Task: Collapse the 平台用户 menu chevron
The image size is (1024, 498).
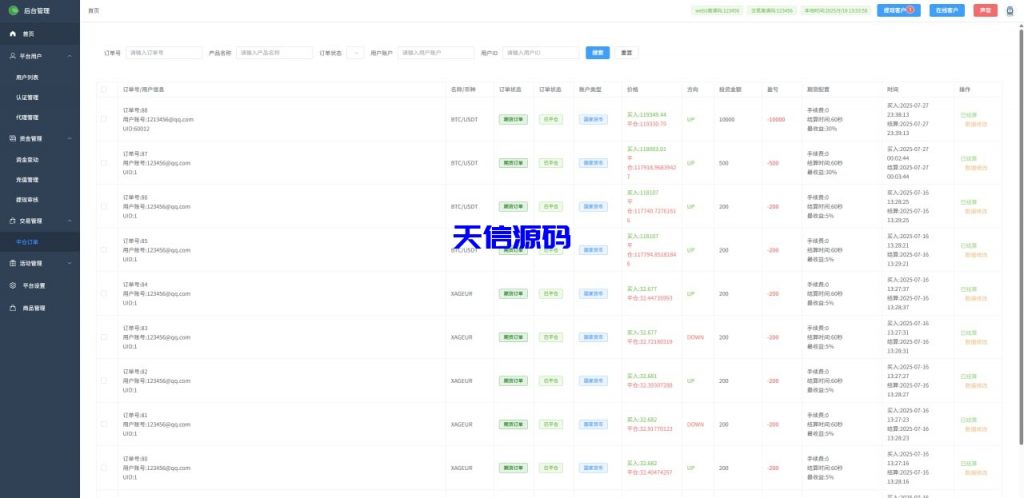Action: [69, 56]
